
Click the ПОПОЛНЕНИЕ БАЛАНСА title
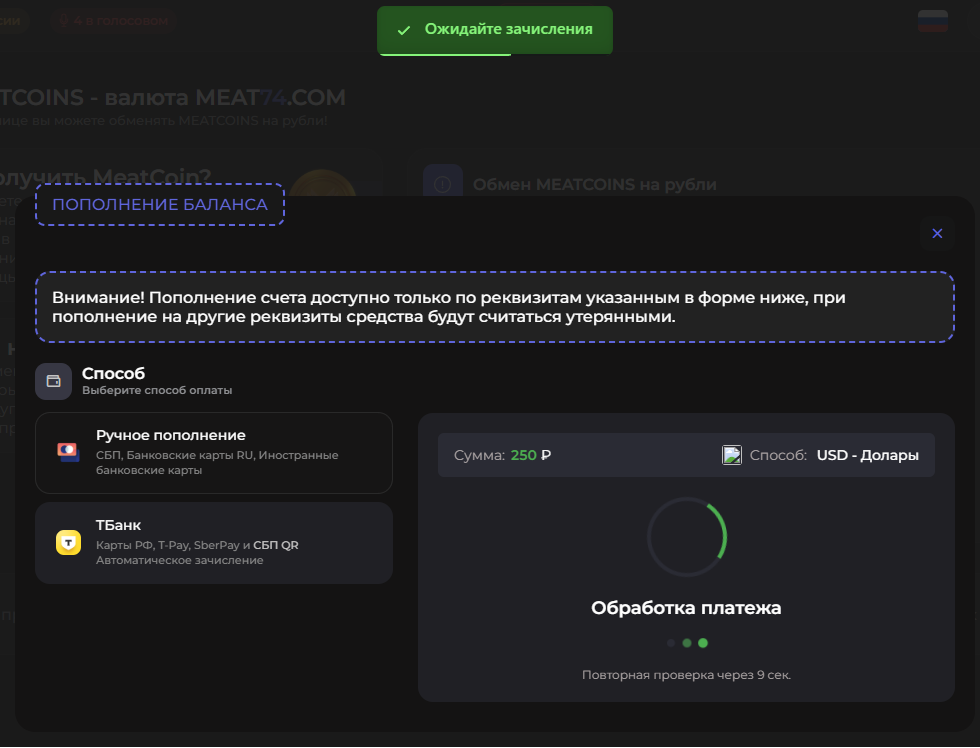(x=160, y=204)
